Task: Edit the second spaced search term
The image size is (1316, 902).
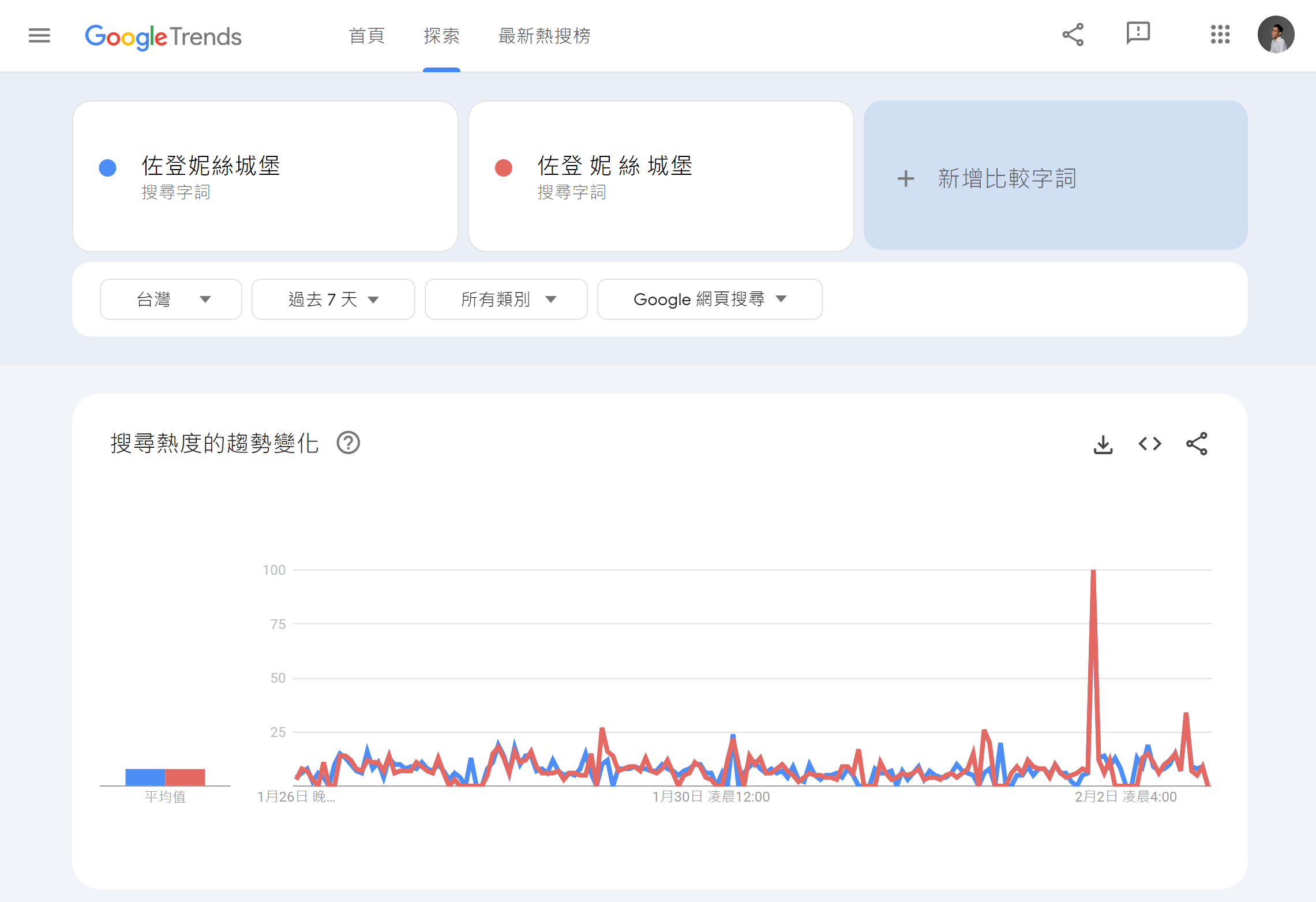Action: click(614, 166)
